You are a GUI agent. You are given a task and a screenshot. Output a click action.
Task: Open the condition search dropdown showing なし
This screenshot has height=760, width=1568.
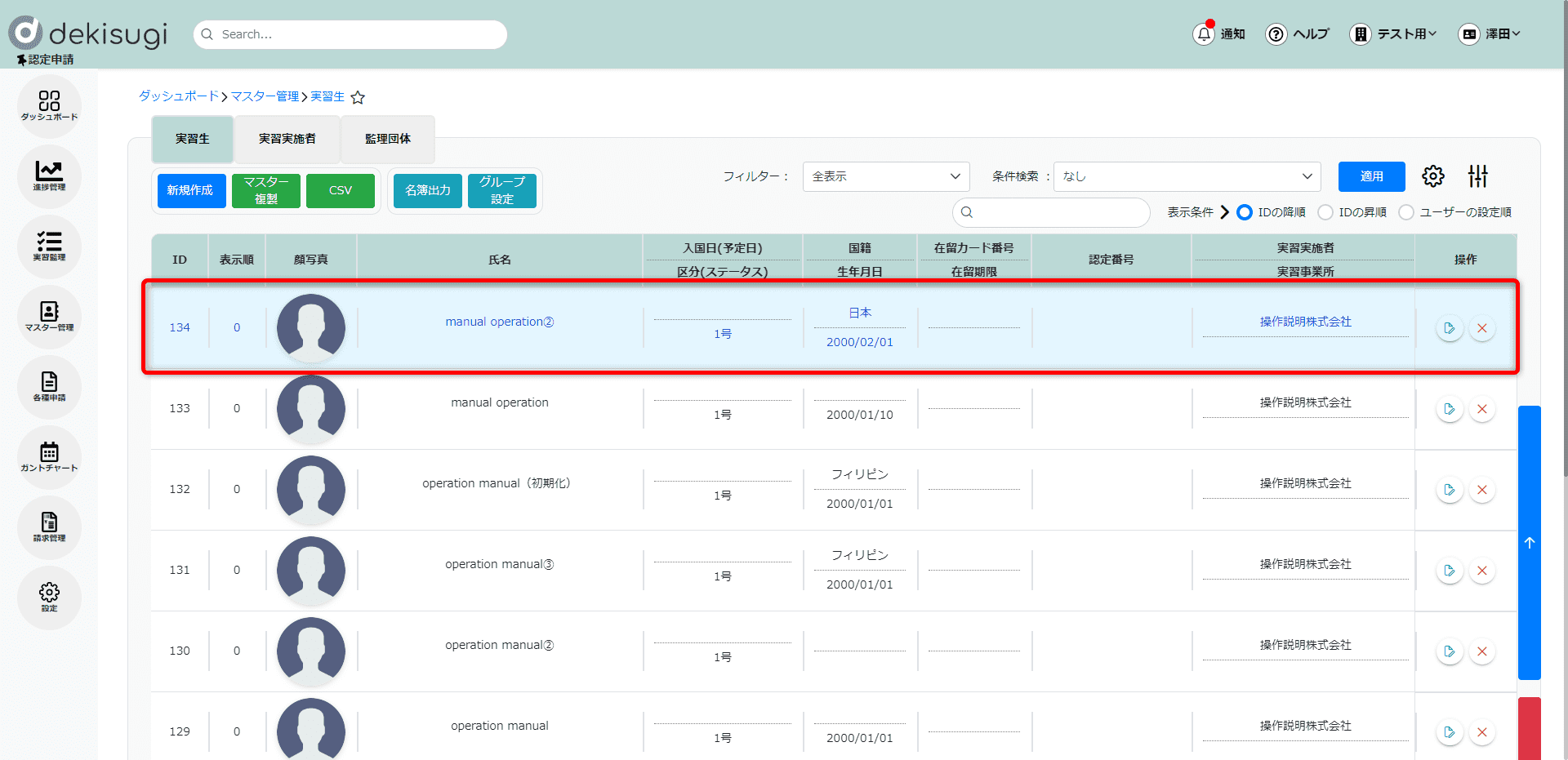point(1187,176)
